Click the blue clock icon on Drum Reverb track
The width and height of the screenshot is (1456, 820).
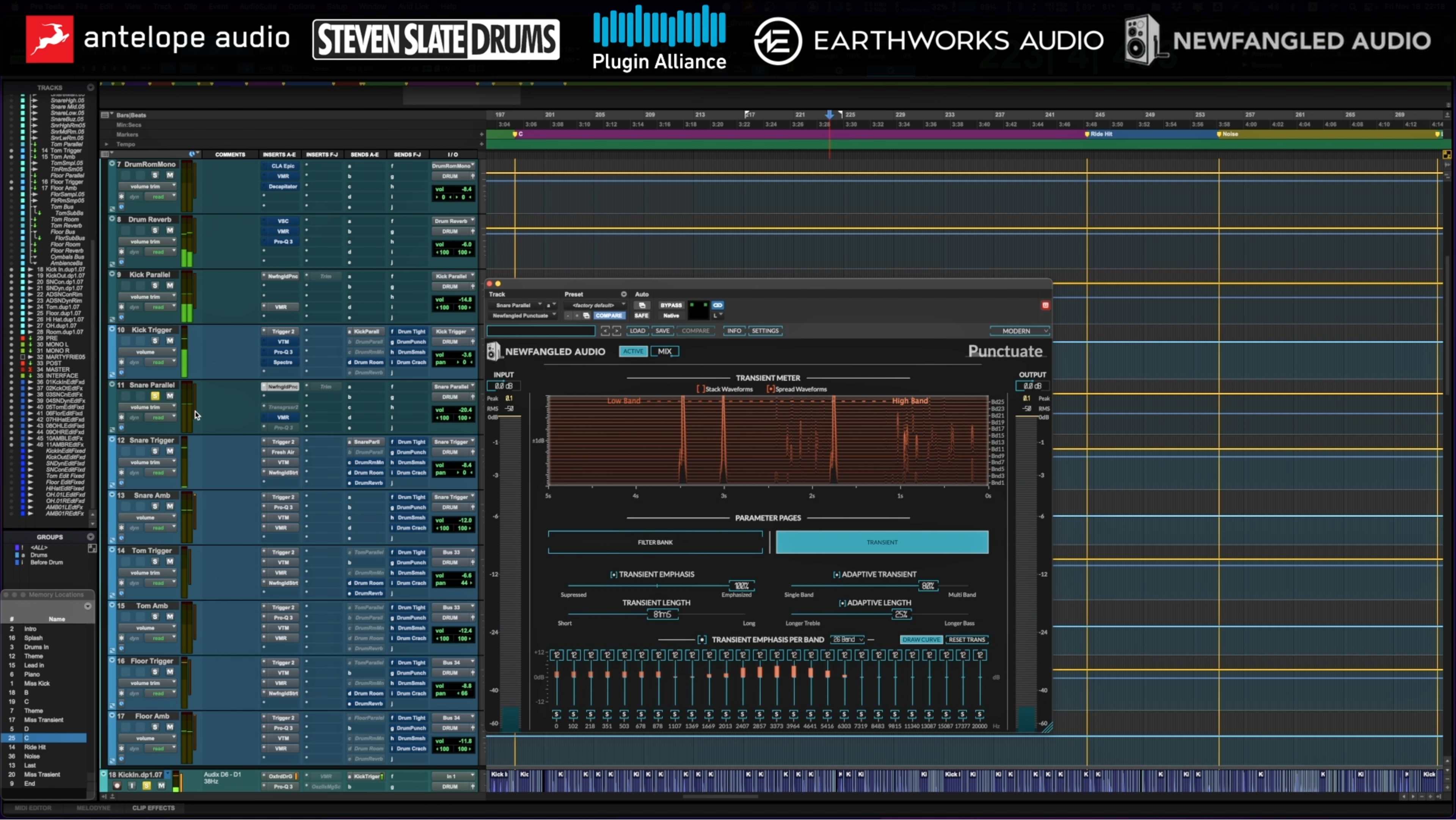click(x=121, y=262)
